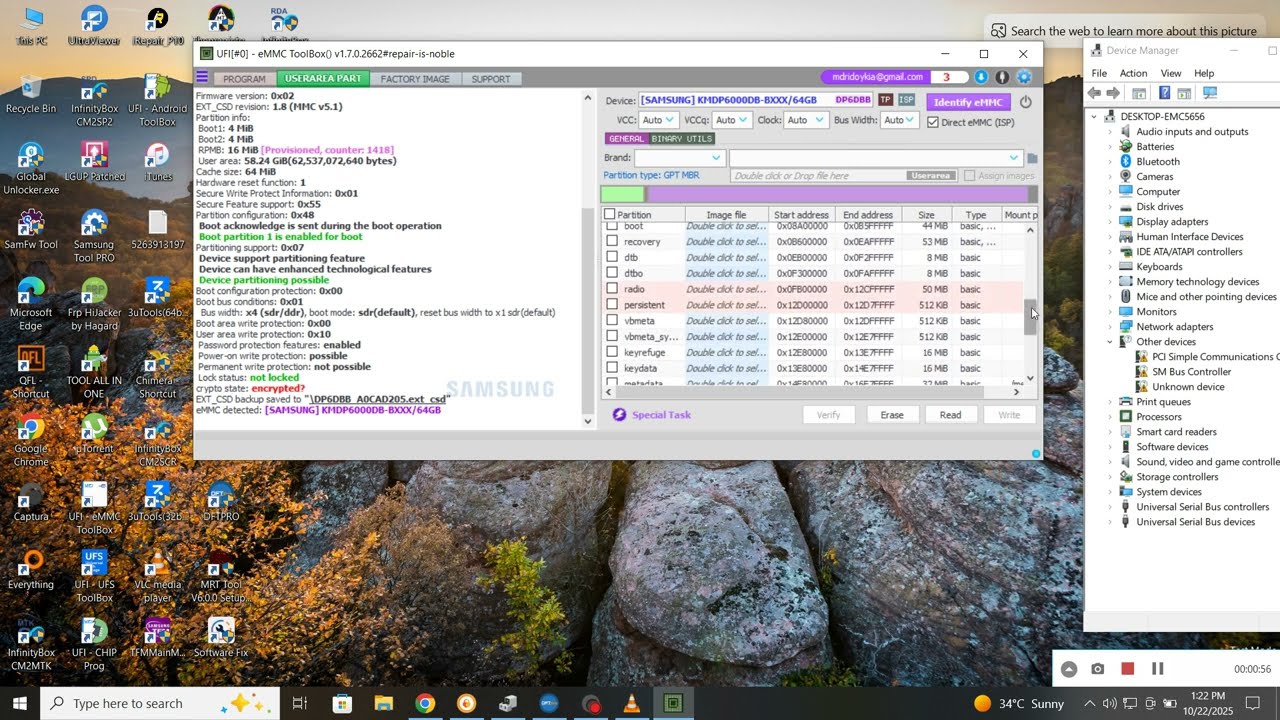Check the dtb partition checkbox
Screen dimensions: 1280x720
tap(612, 257)
